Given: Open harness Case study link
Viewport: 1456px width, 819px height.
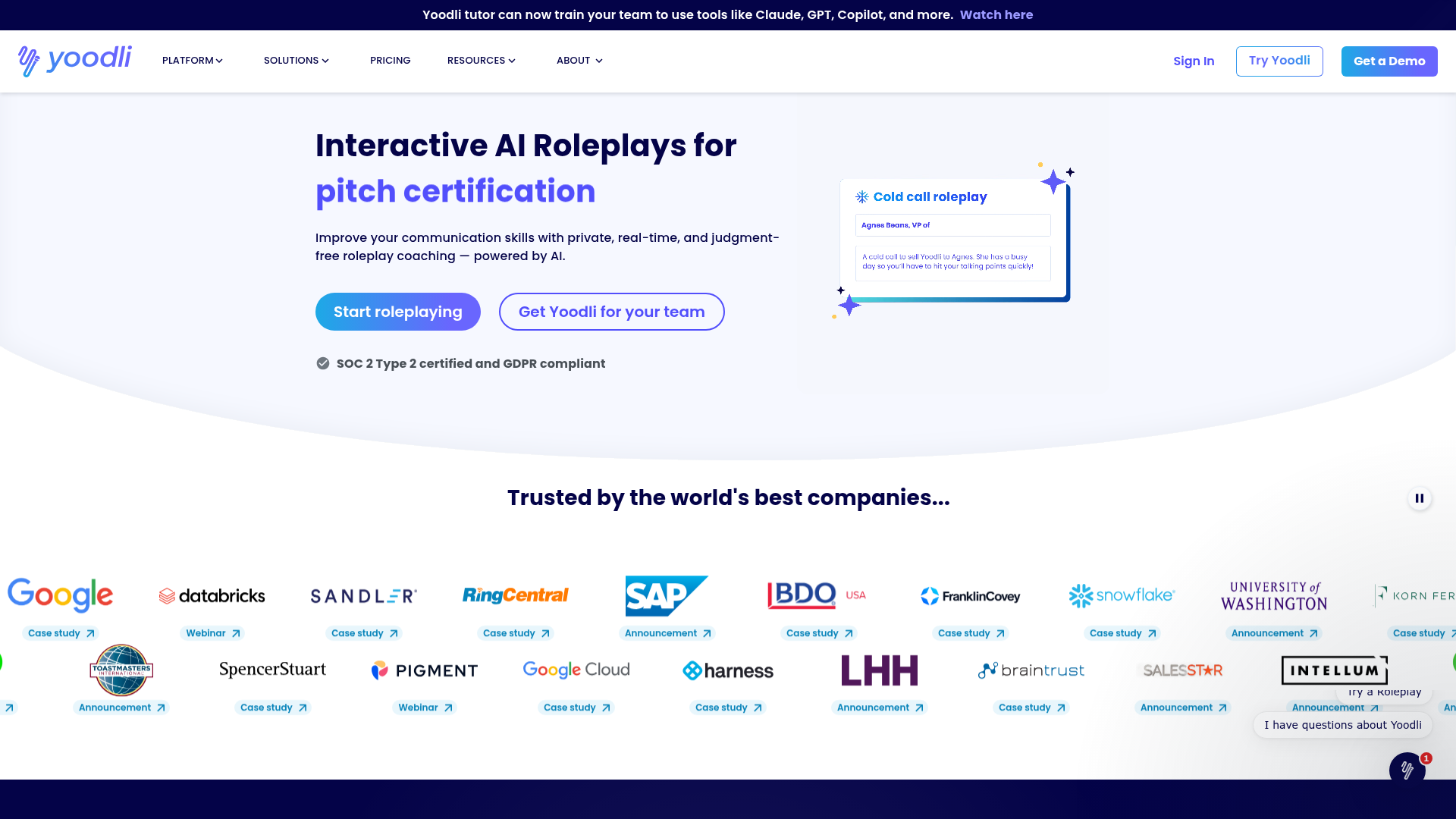Looking at the screenshot, I should point(728,708).
